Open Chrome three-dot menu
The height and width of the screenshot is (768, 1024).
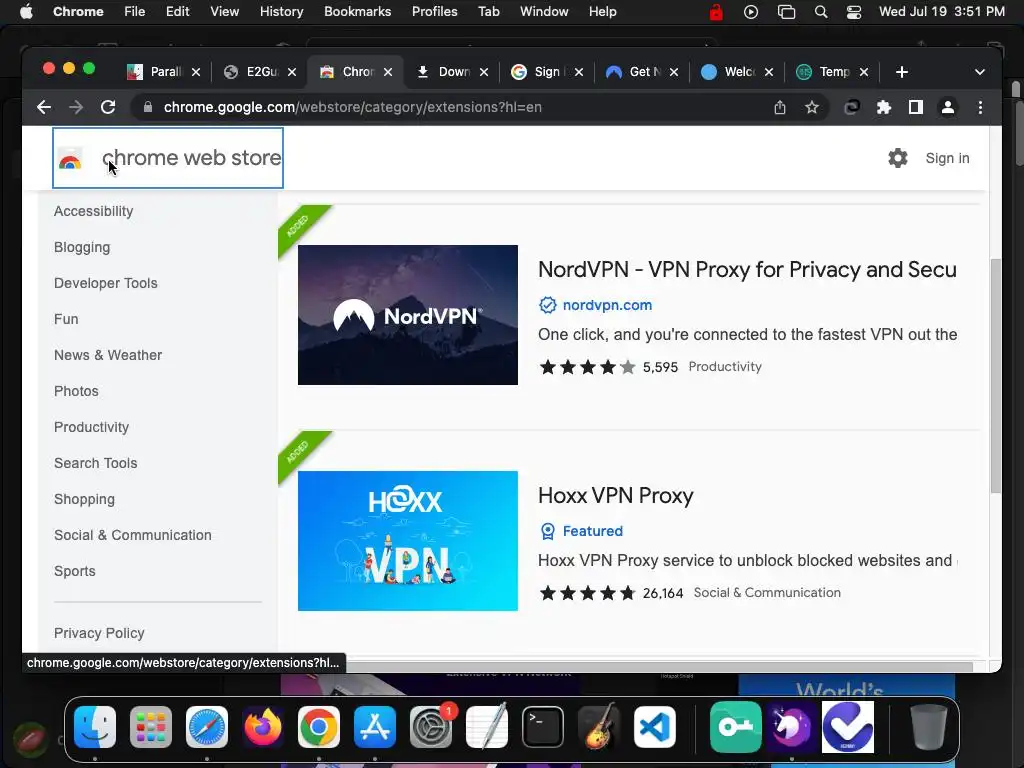coord(980,107)
